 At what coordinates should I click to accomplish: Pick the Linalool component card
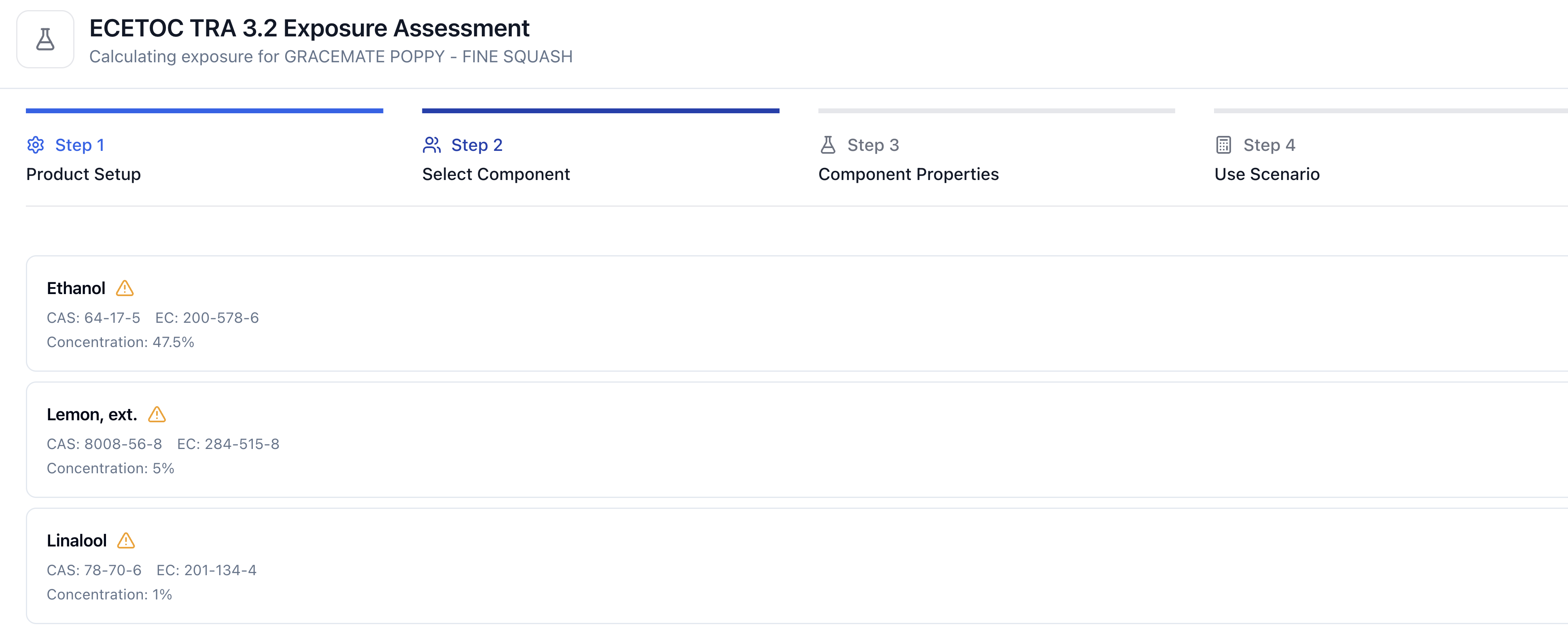pyautogui.click(x=791, y=566)
